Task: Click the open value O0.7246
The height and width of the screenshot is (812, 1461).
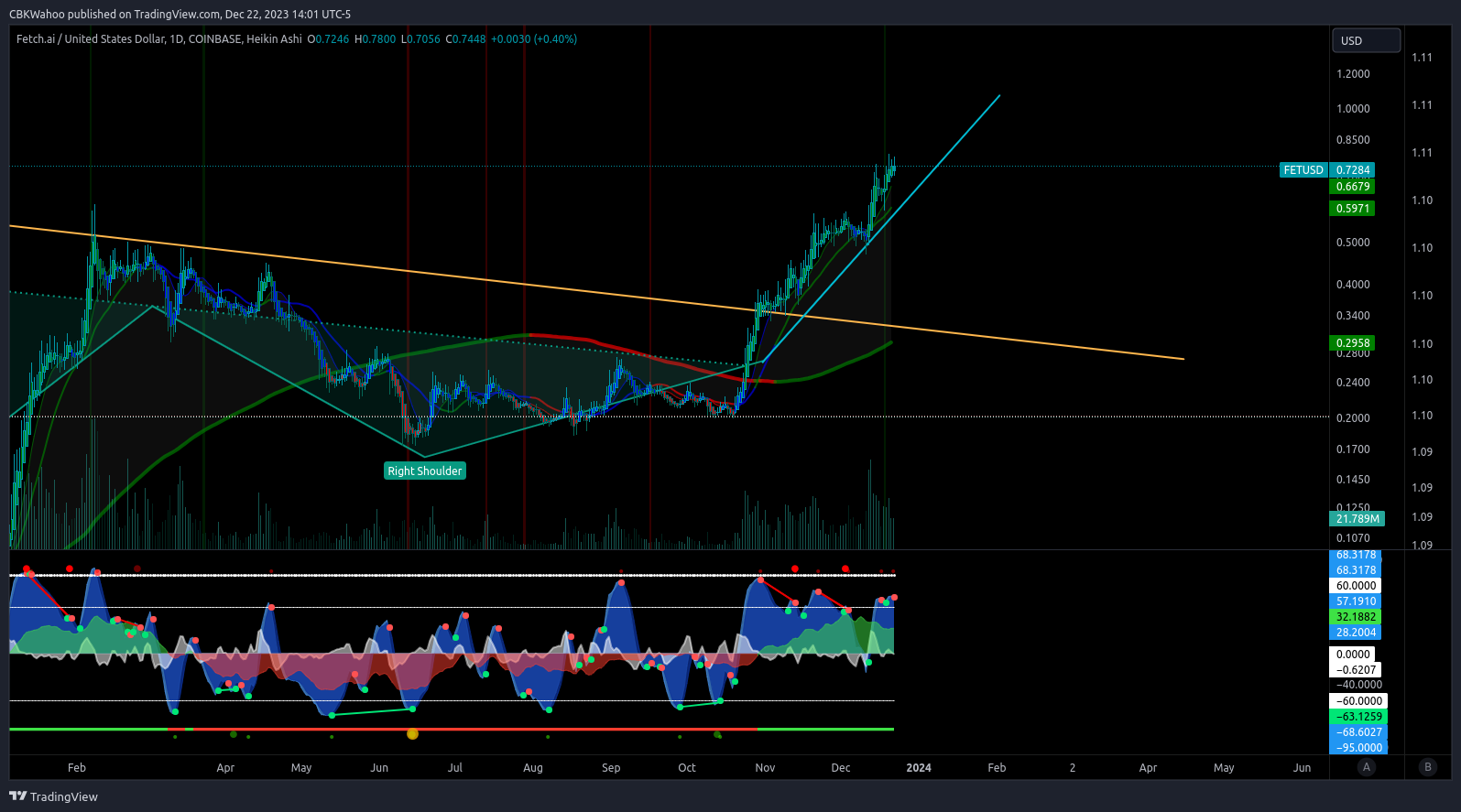Action: click(328, 39)
